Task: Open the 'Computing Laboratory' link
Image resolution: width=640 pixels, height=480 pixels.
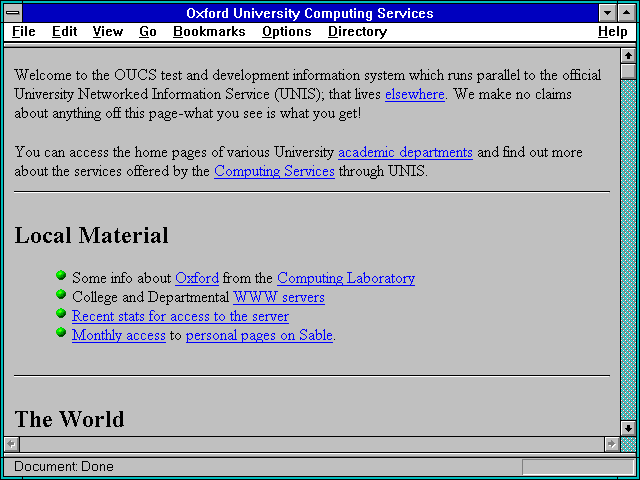Action: pos(346,278)
